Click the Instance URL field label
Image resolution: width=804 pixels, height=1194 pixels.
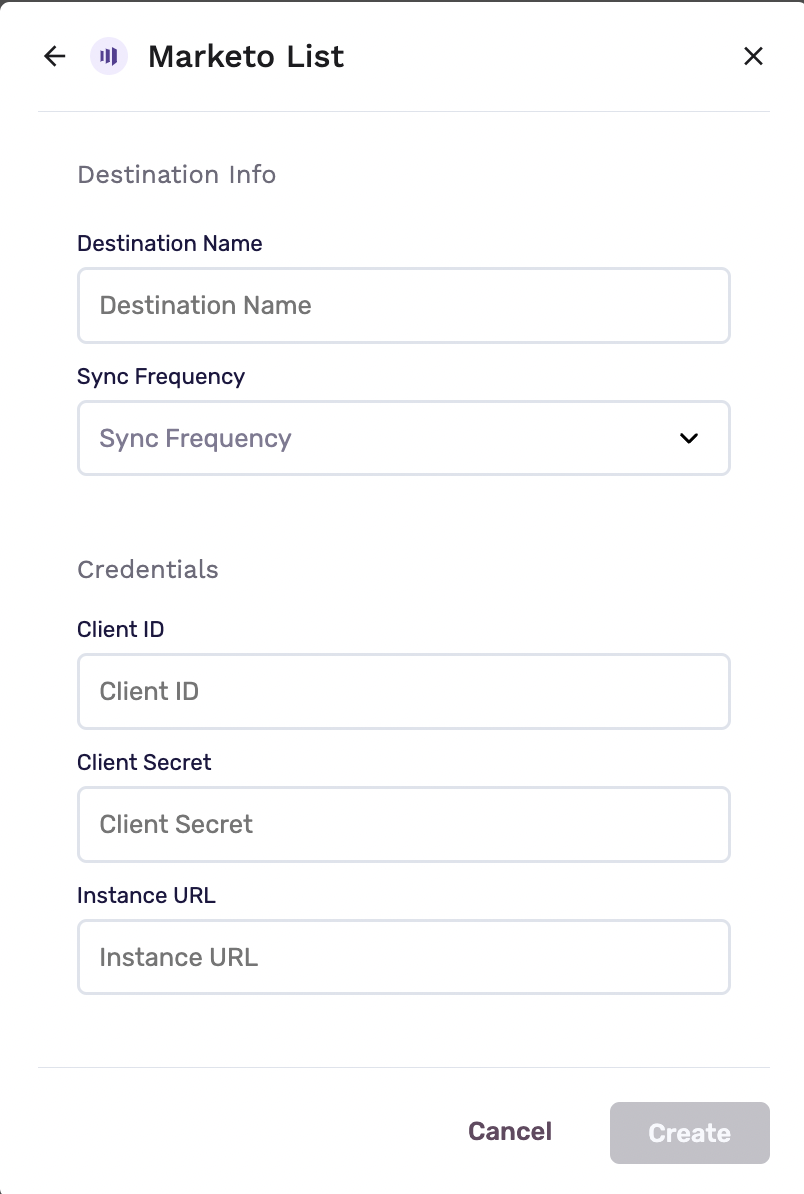click(x=146, y=895)
